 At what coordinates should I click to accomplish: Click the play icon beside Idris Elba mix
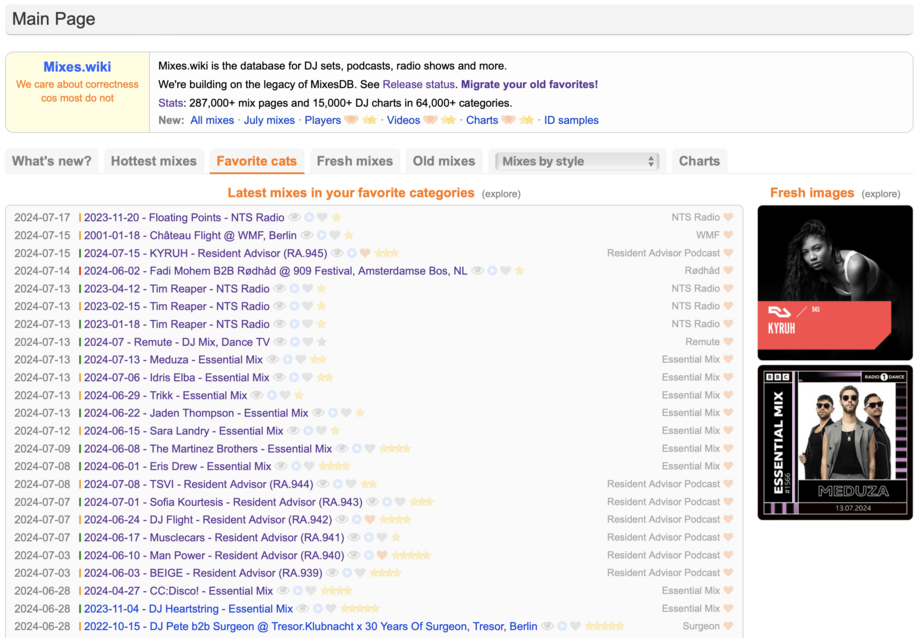293,377
